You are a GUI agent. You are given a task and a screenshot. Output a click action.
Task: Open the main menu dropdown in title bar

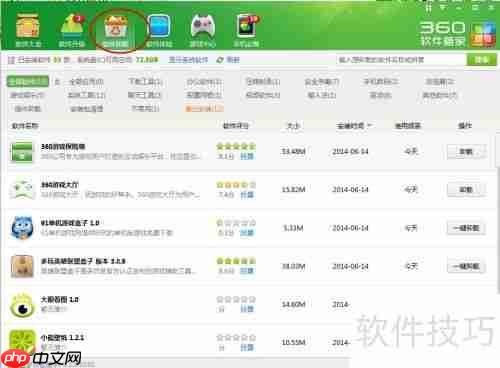pyautogui.click(x=443, y=7)
